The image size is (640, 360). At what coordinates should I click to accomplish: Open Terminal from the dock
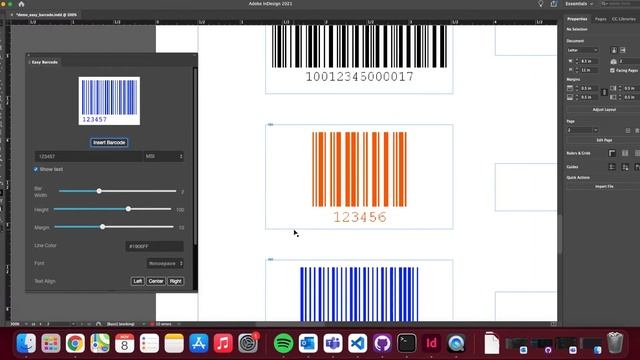click(407, 343)
